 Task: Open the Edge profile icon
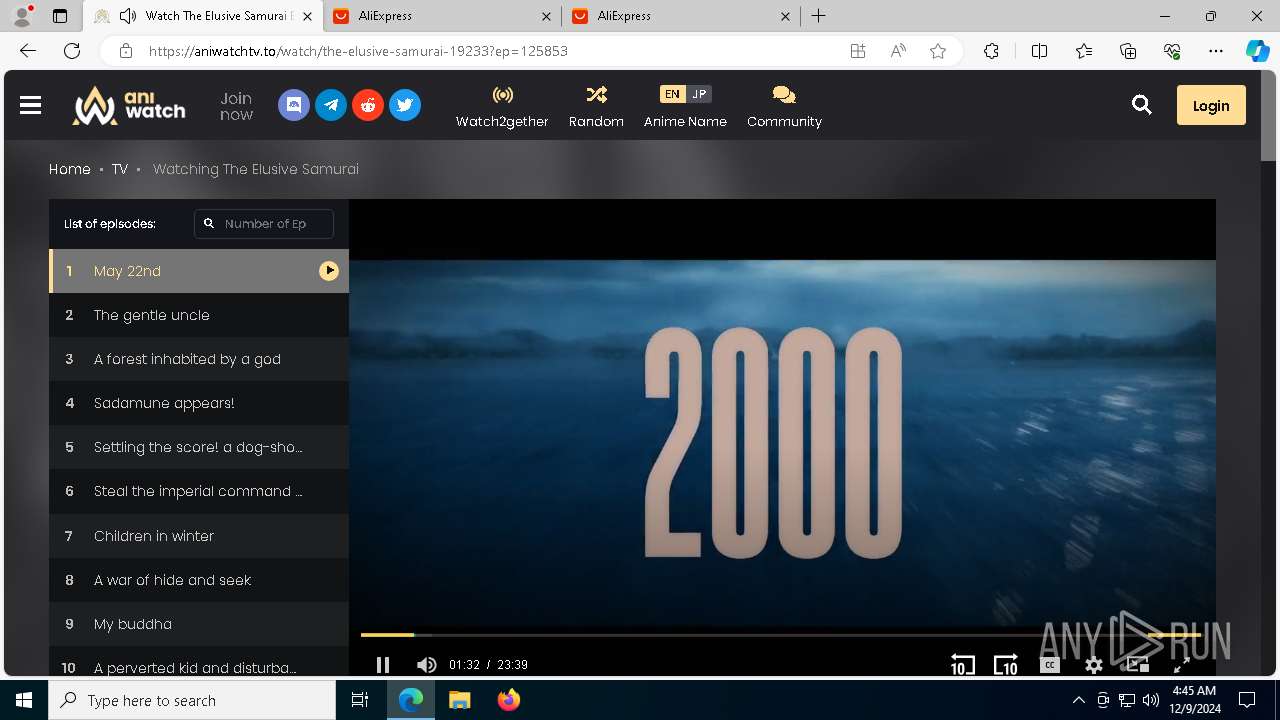click(x=22, y=16)
